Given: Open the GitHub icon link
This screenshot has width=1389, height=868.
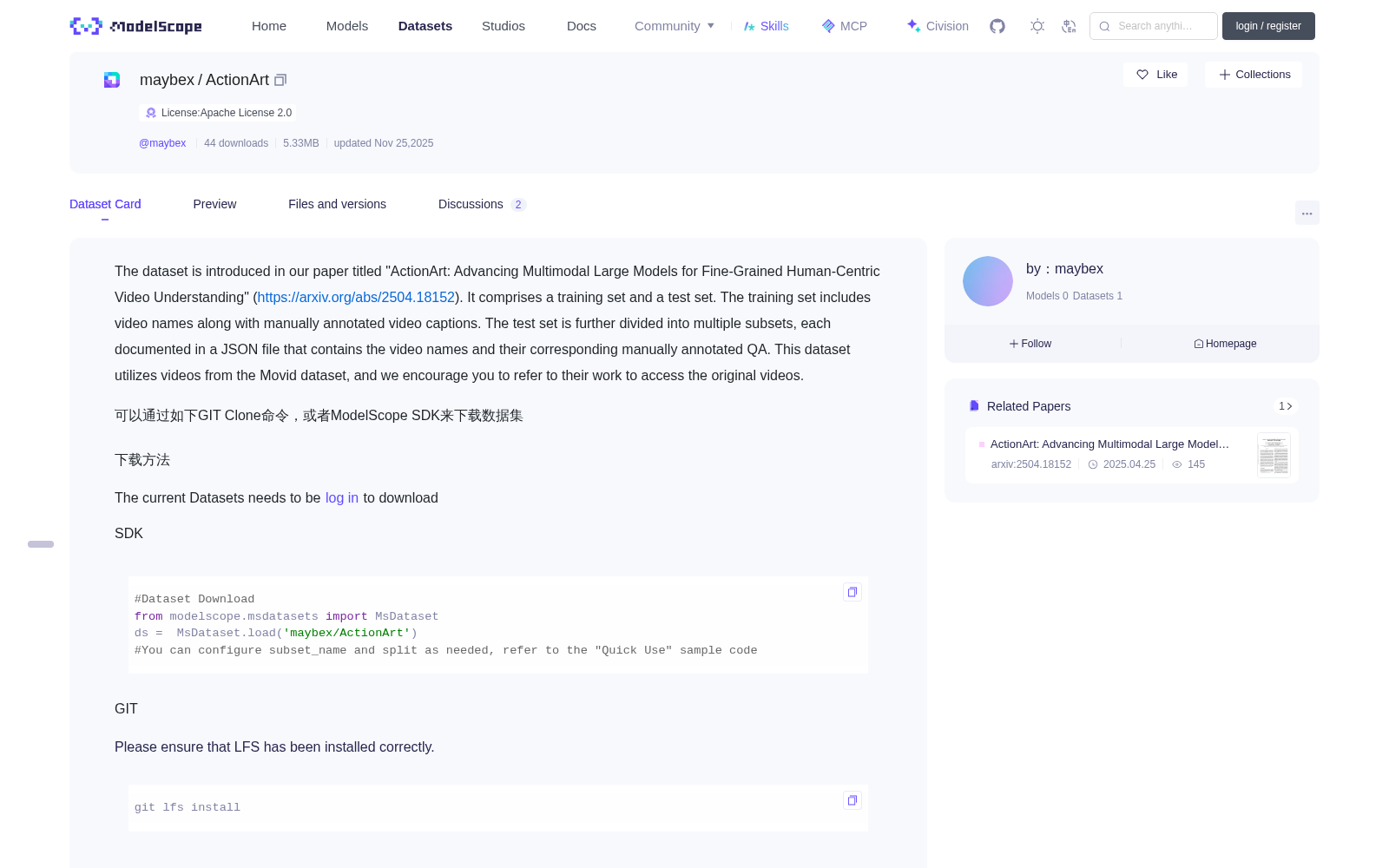Looking at the screenshot, I should [x=997, y=26].
